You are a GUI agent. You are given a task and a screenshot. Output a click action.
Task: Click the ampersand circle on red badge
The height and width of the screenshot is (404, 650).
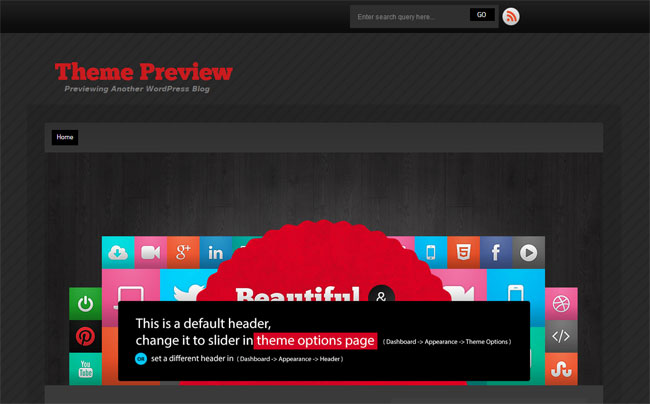click(381, 294)
